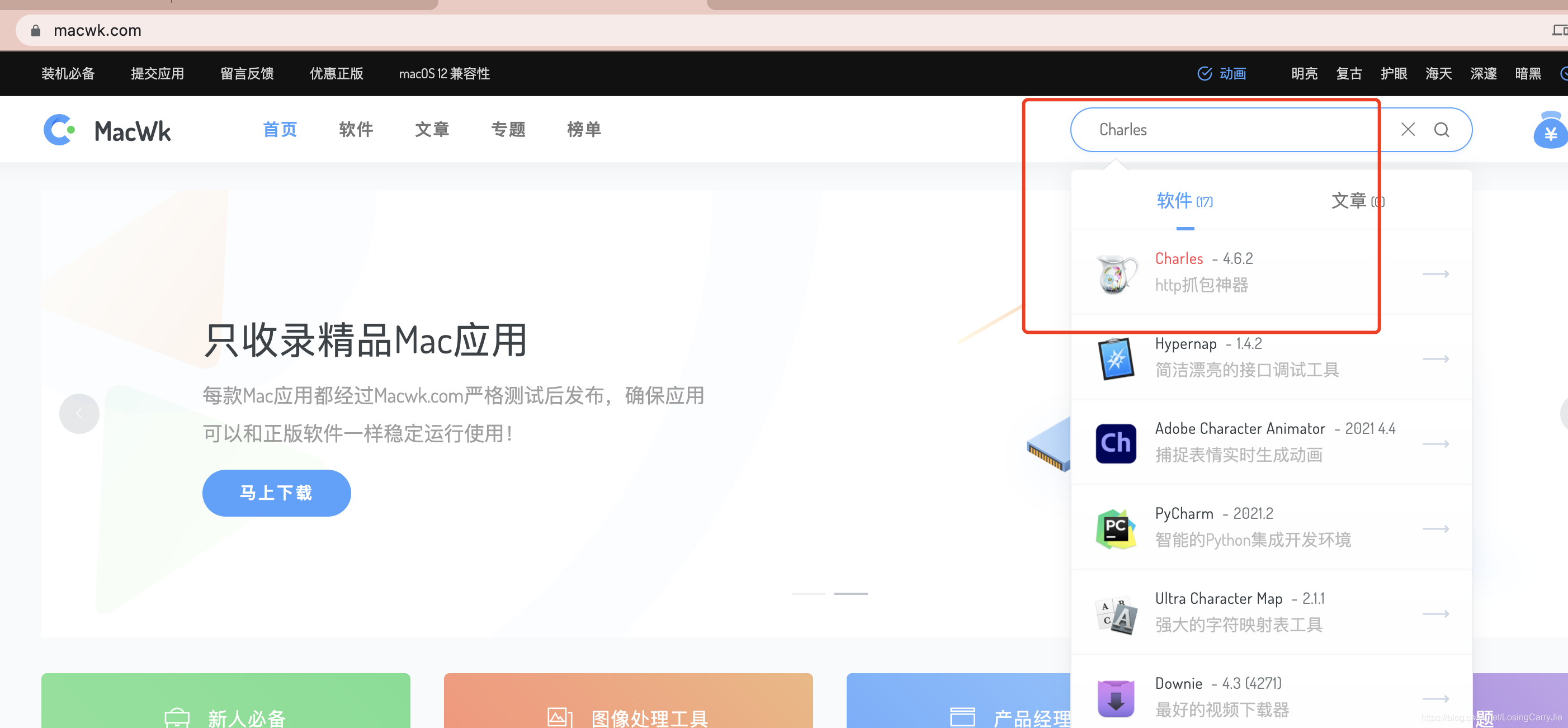Open the 产品经理 blue category card
The width and height of the screenshot is (1568, 728).
(958, 701)
